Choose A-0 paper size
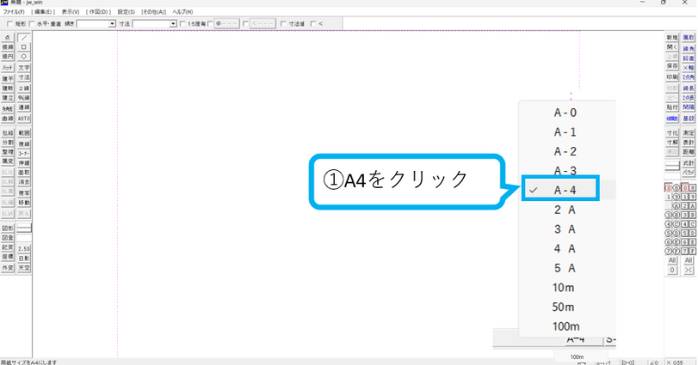Image resolution: width=698 pixels, height=365 pixels. pyautogui.click(x=565, y=113)
